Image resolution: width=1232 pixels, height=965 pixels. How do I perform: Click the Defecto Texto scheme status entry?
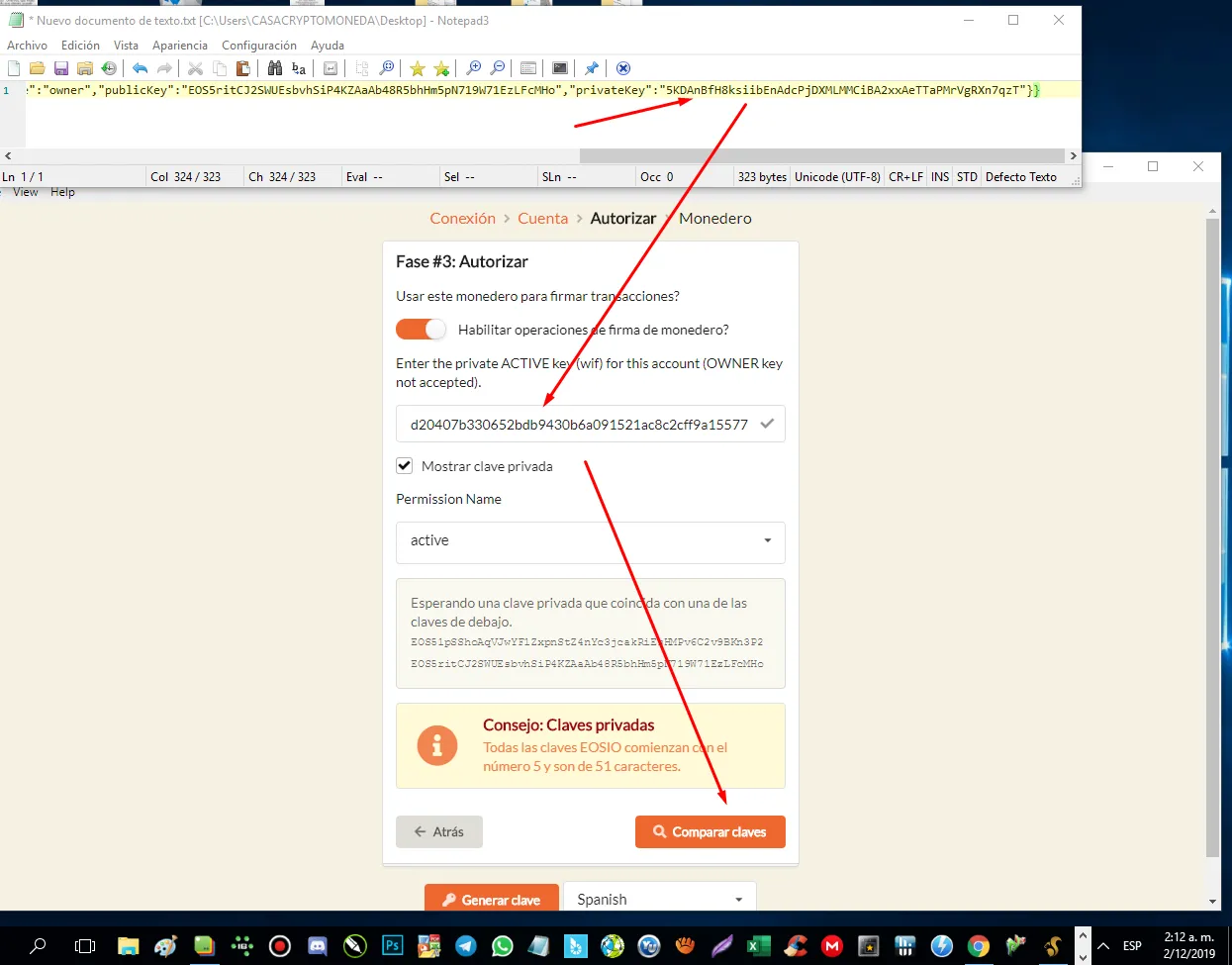(x=1021, y=177)
